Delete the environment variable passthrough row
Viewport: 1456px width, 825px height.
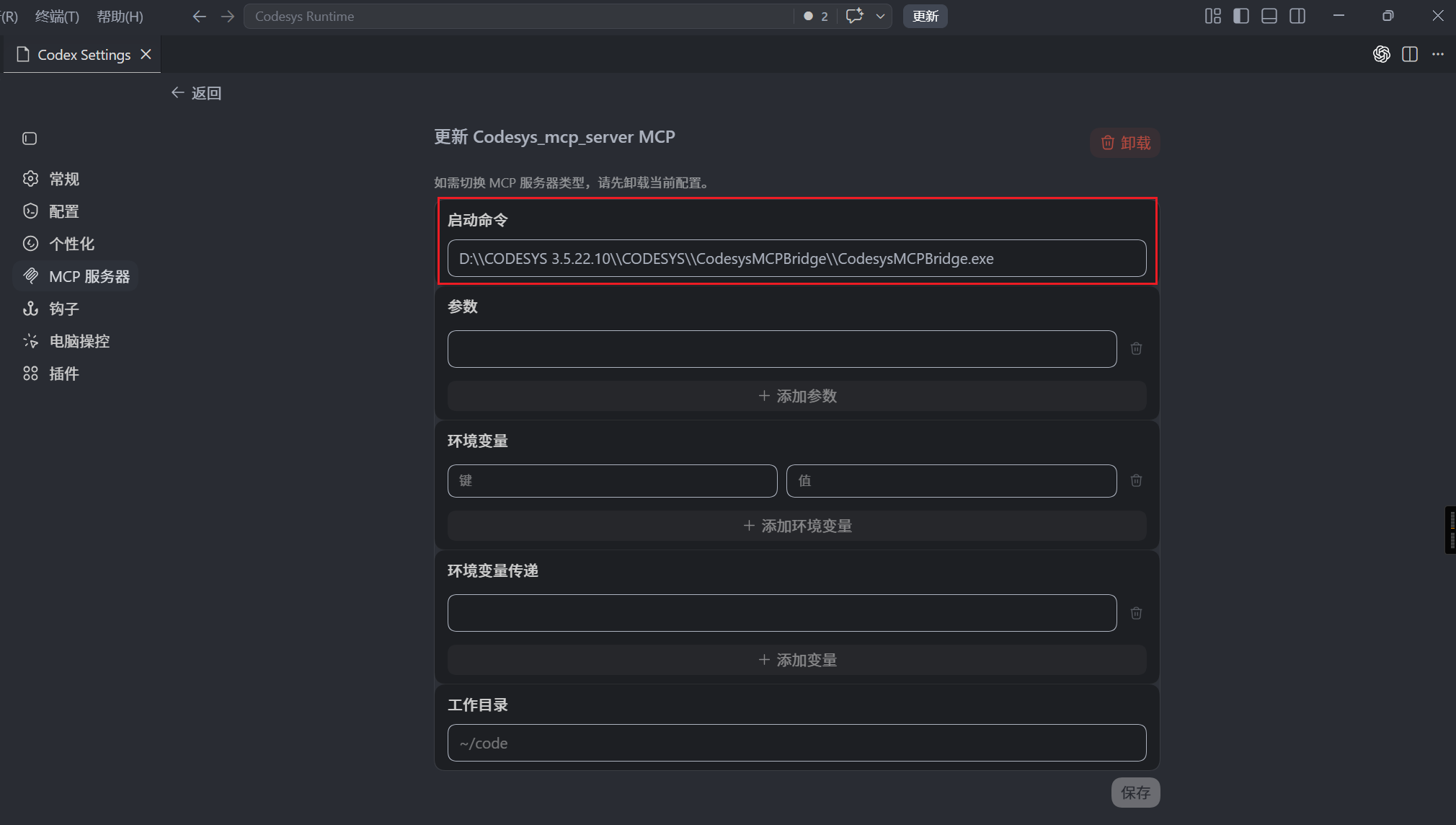pyautogui.click(x=1136, y=613)
